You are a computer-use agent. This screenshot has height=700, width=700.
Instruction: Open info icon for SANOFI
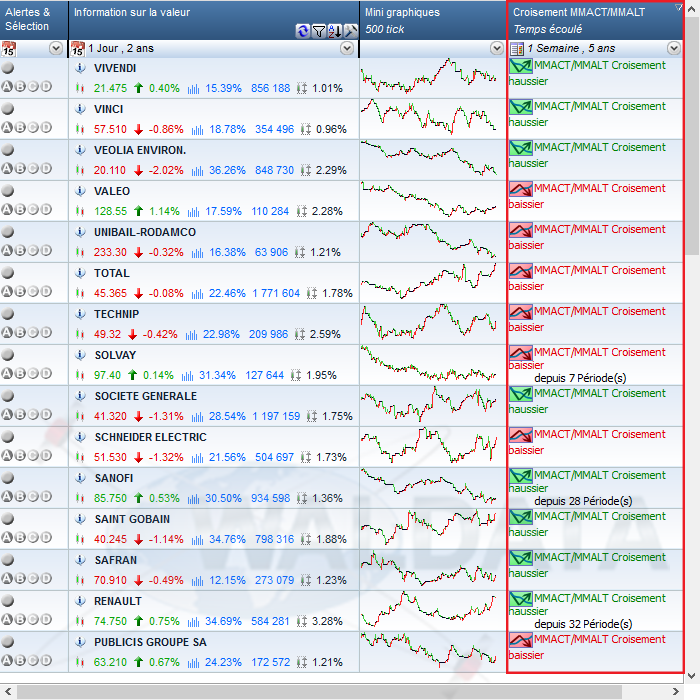(x=80, y=478)
